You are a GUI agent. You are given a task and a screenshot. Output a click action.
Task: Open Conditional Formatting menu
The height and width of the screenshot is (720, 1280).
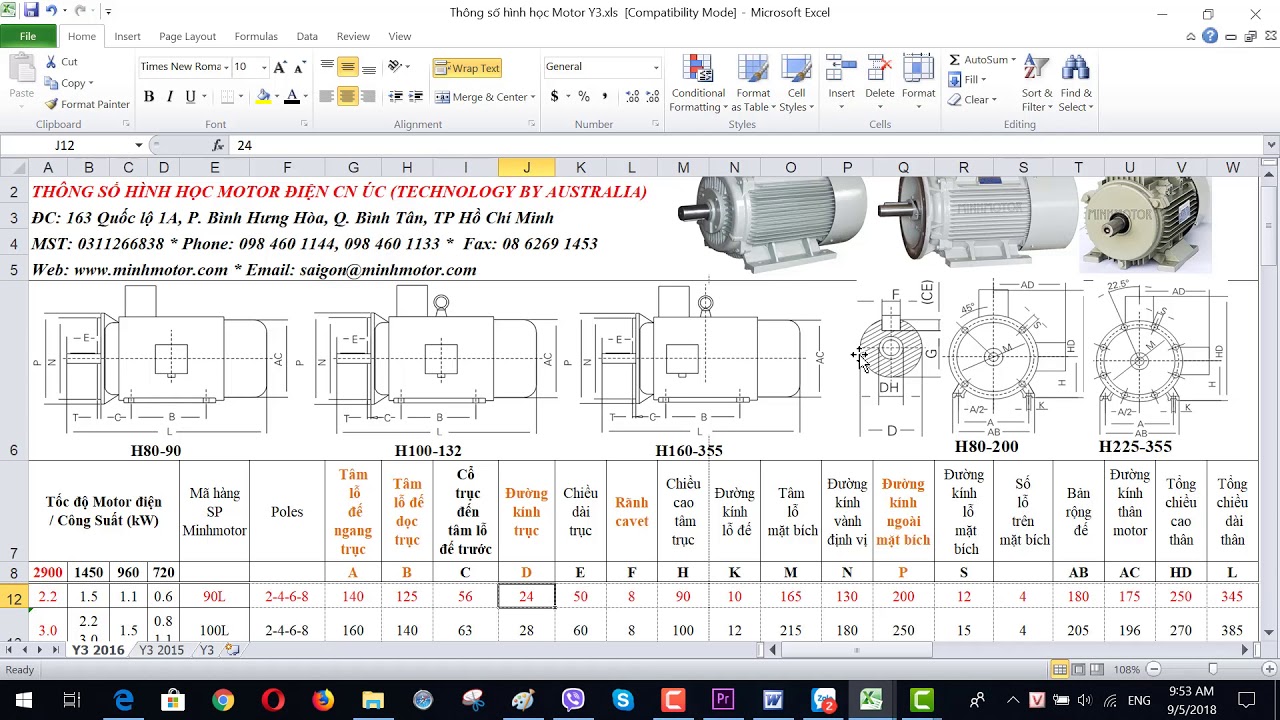[698, 83]
